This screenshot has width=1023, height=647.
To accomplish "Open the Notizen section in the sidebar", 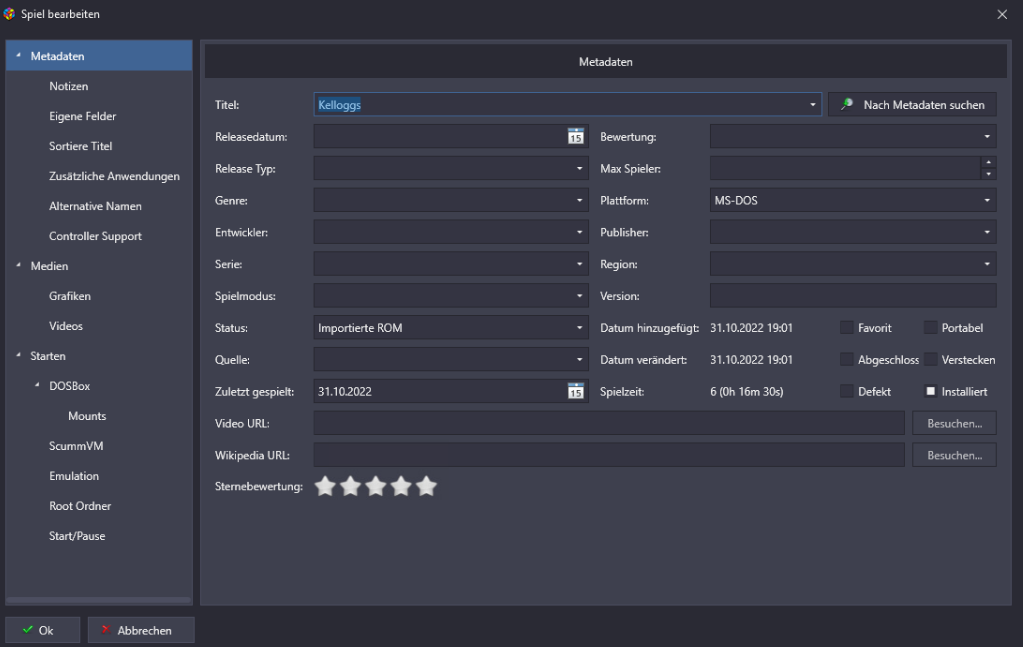I will pos(69,87).
